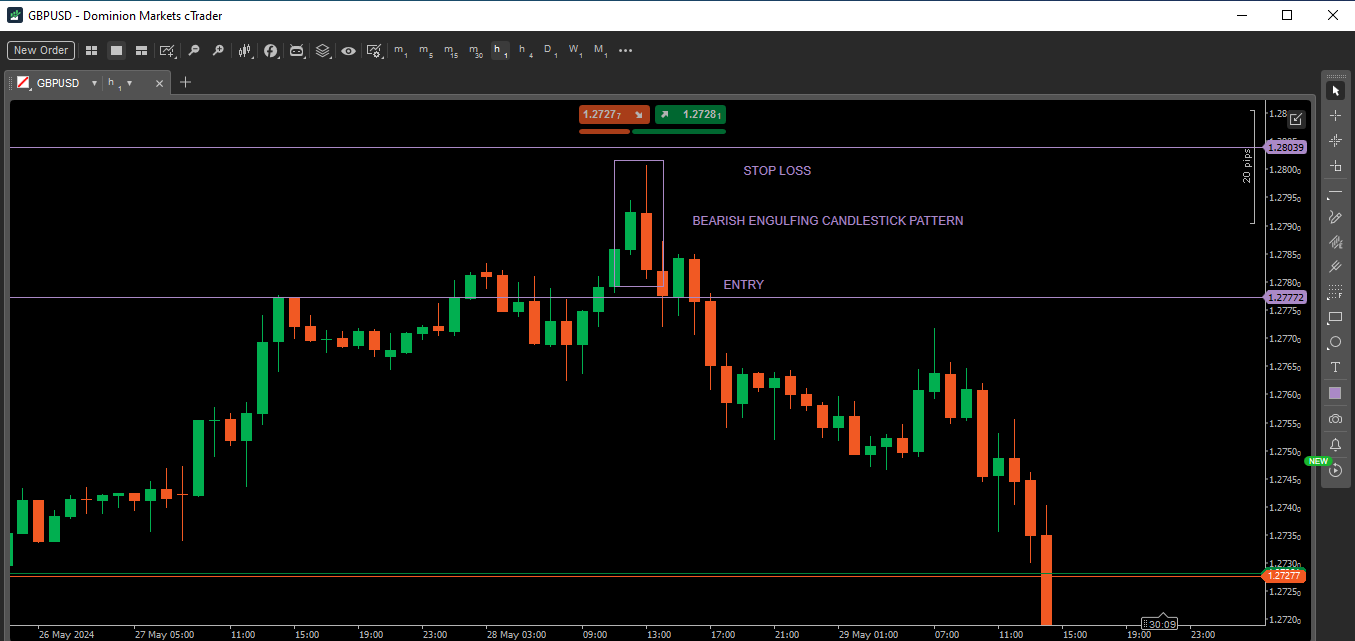Toggle chart viewing options with the eye icon
The image size is (1355, 641).
(348, 50)
